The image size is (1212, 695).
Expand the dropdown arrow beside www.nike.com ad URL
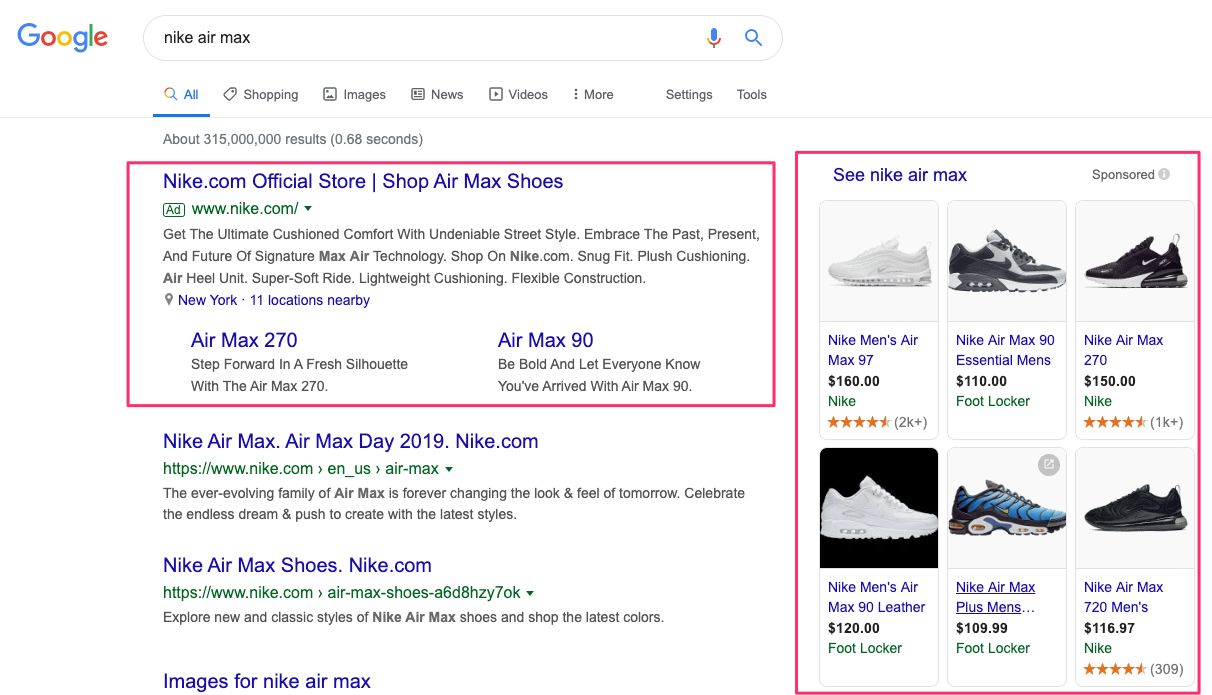[x=308, y=210]
